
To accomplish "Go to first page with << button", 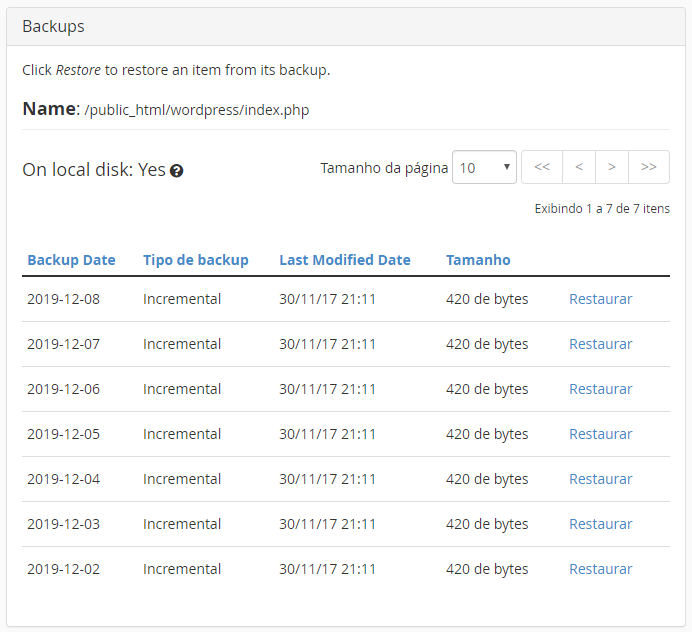I will pos(542,167).
